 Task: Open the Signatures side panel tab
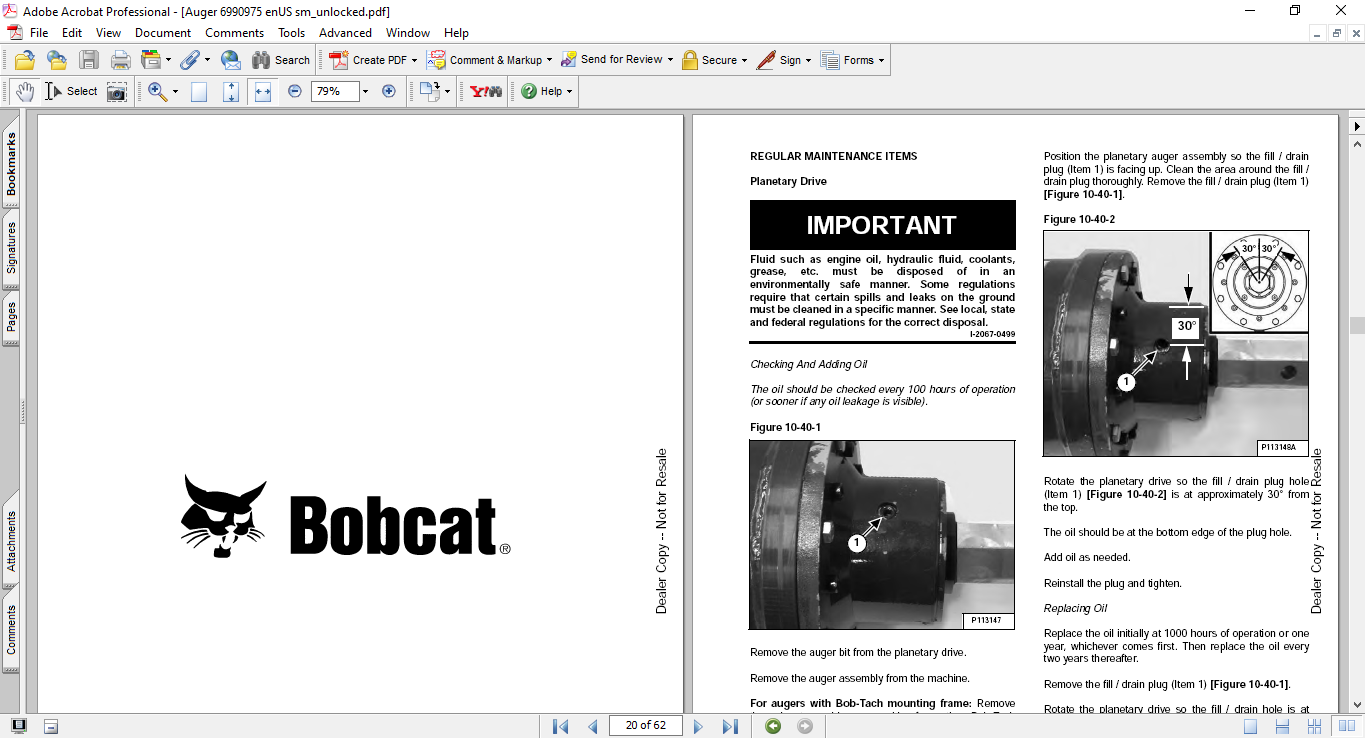click(x=11, y=248)
